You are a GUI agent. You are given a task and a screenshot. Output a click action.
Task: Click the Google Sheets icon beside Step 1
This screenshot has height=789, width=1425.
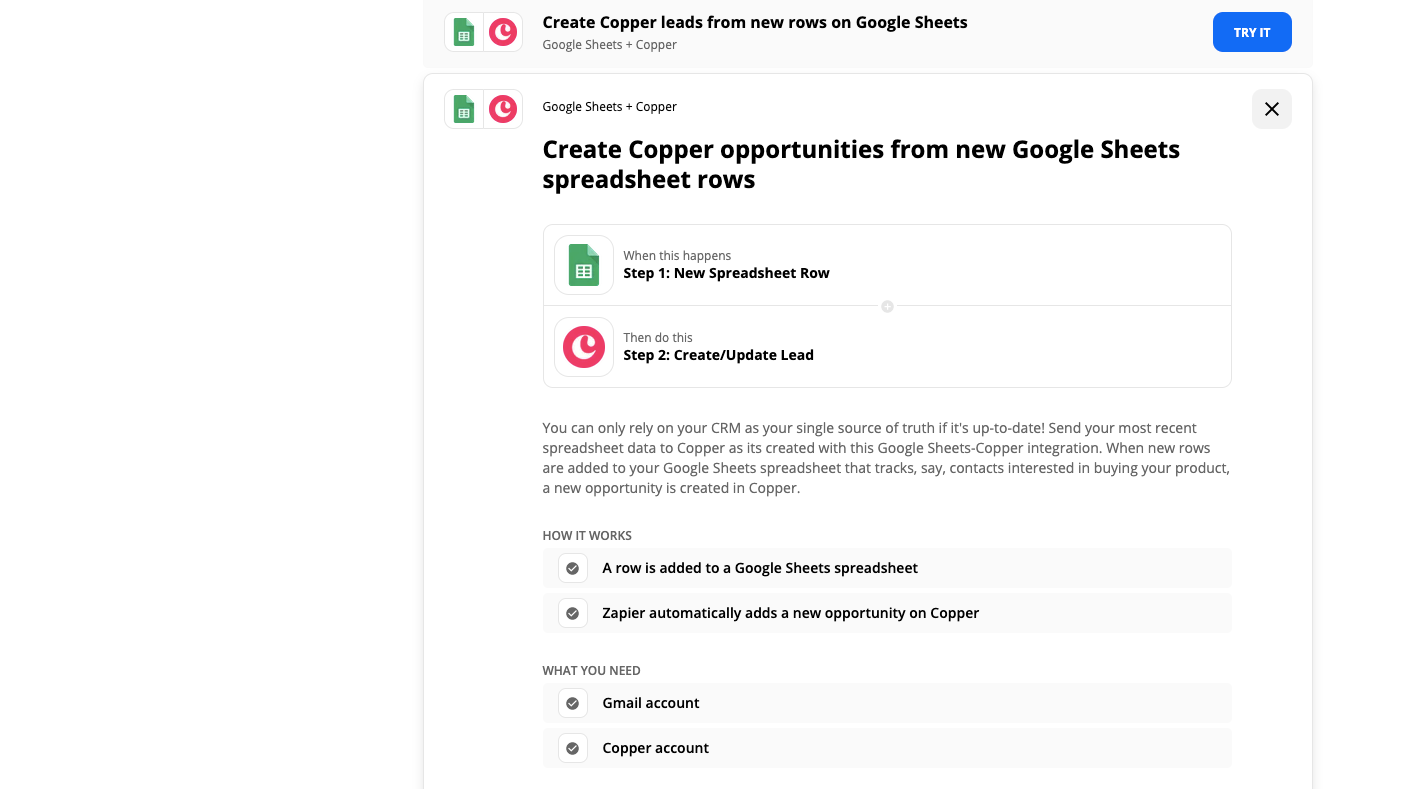584,265
